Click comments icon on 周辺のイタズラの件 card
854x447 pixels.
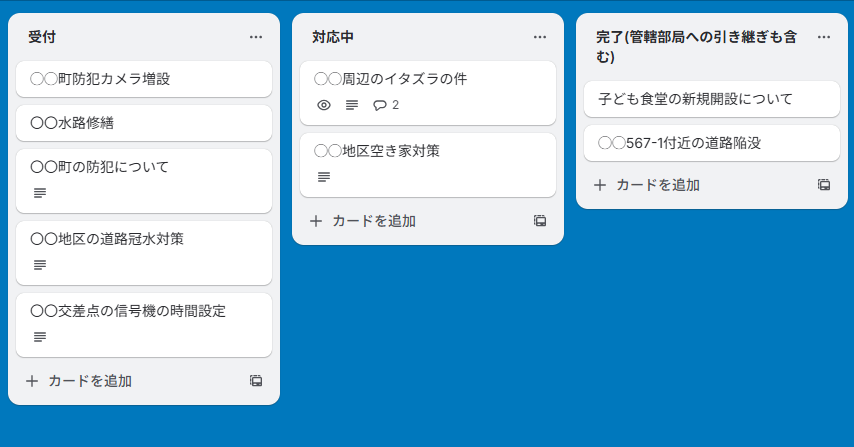[379, 105]
